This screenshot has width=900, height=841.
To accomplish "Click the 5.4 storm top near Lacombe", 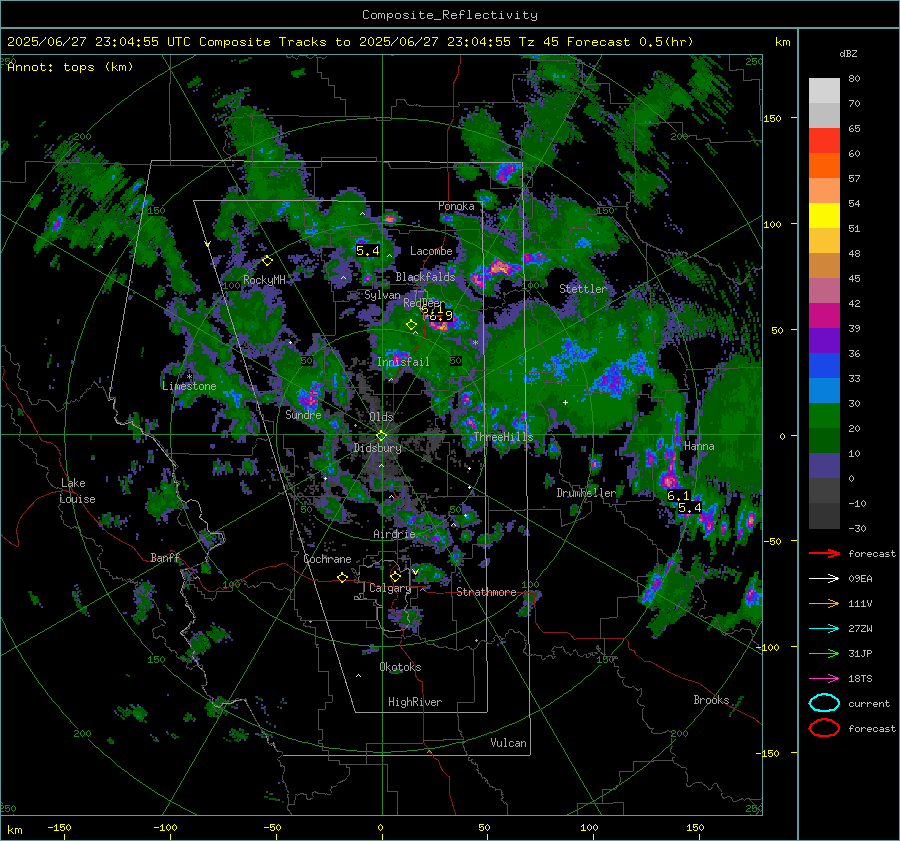I will [x=367, y=250].
